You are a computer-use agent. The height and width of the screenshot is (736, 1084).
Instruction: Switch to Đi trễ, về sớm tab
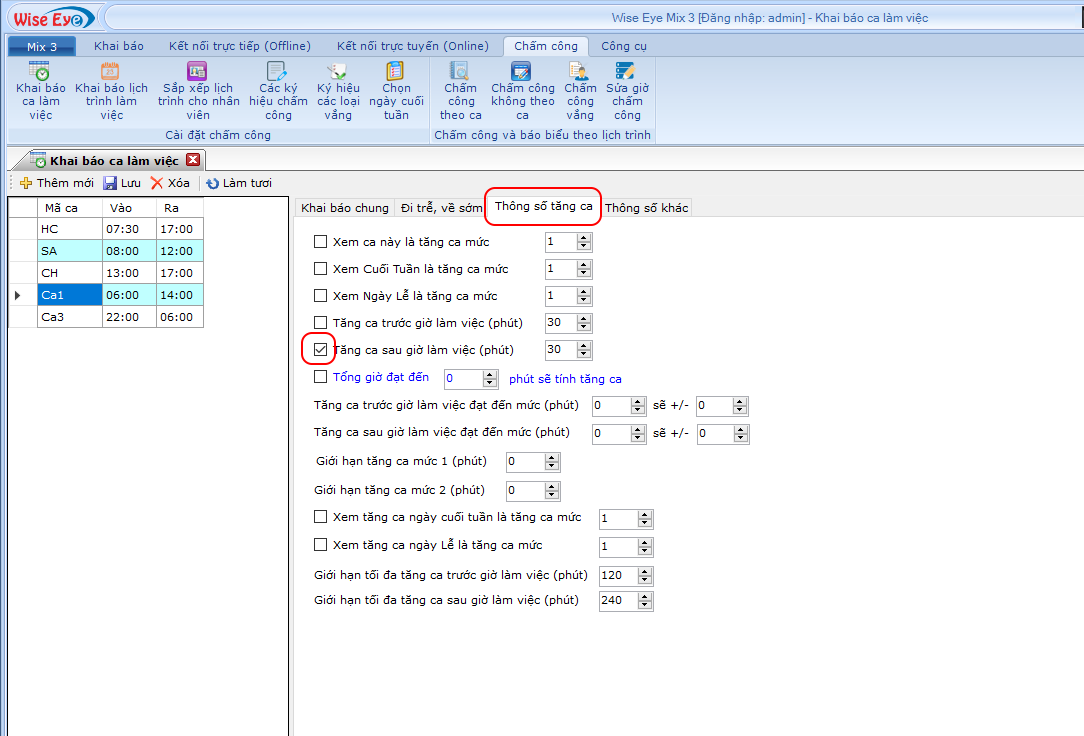(x=441, y=208)
